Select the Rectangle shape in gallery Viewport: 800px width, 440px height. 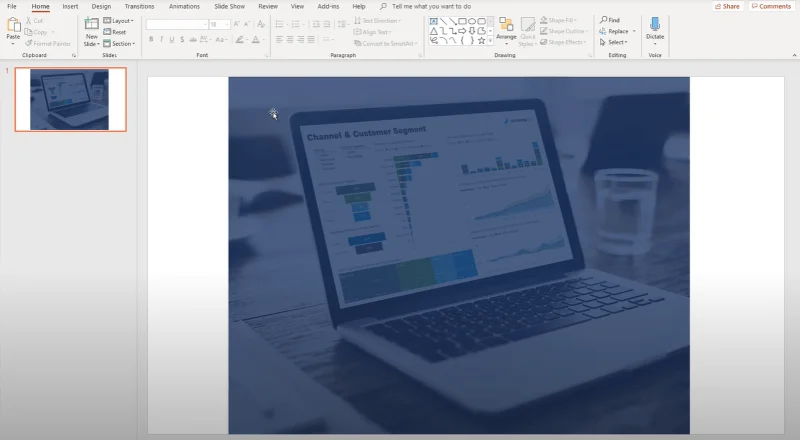click(462, 21)
